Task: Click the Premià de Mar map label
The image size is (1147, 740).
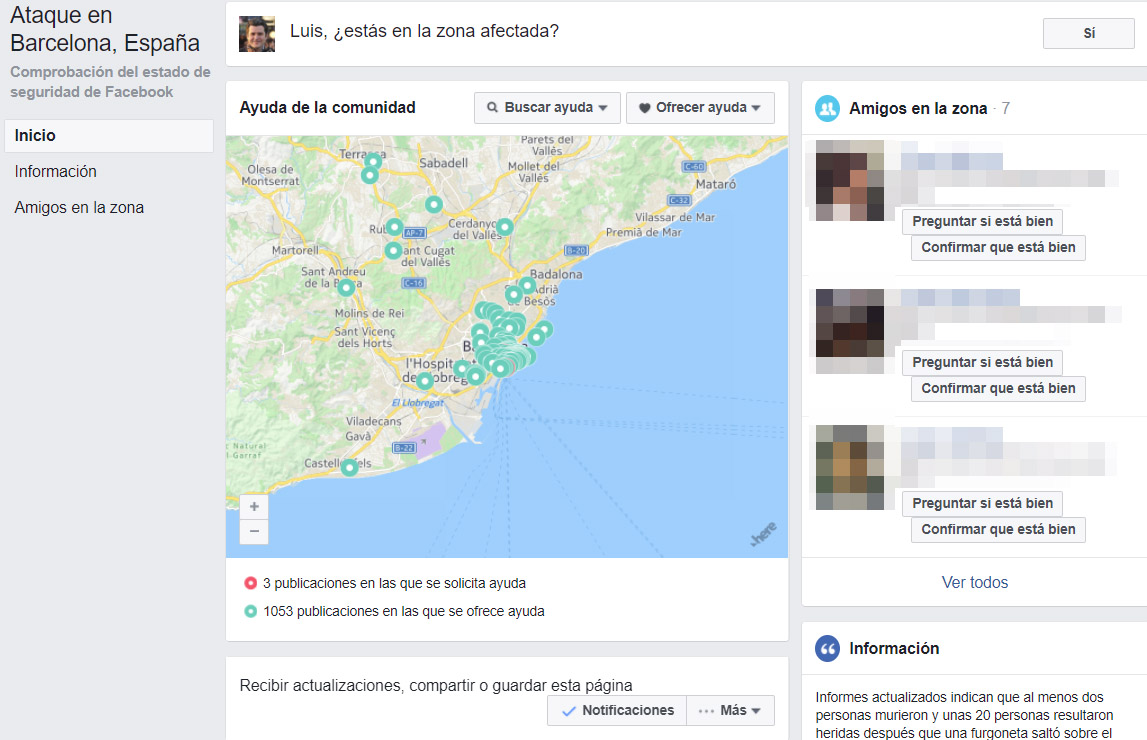Action: pos(644,233)
